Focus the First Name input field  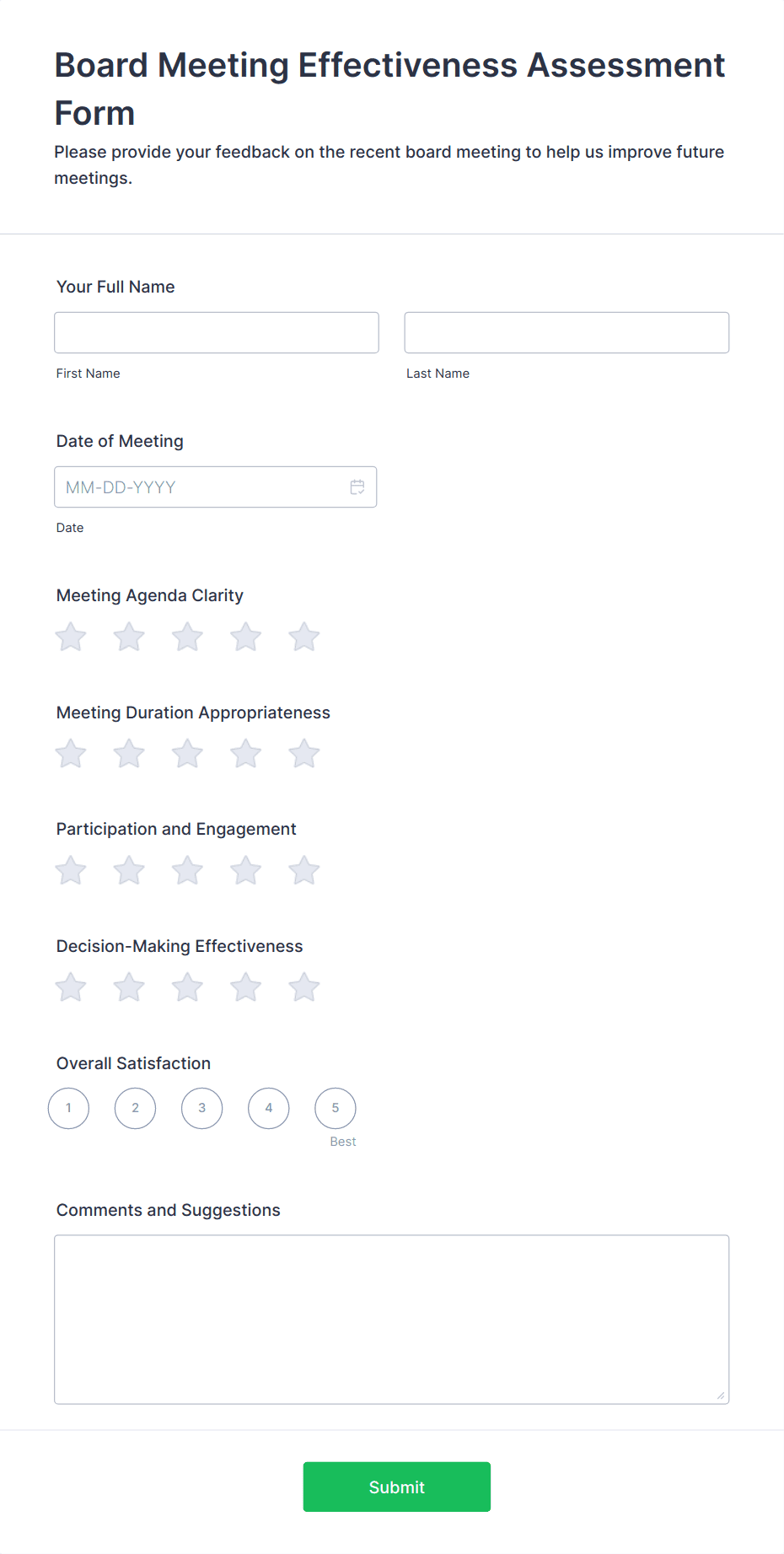point(216,331)
